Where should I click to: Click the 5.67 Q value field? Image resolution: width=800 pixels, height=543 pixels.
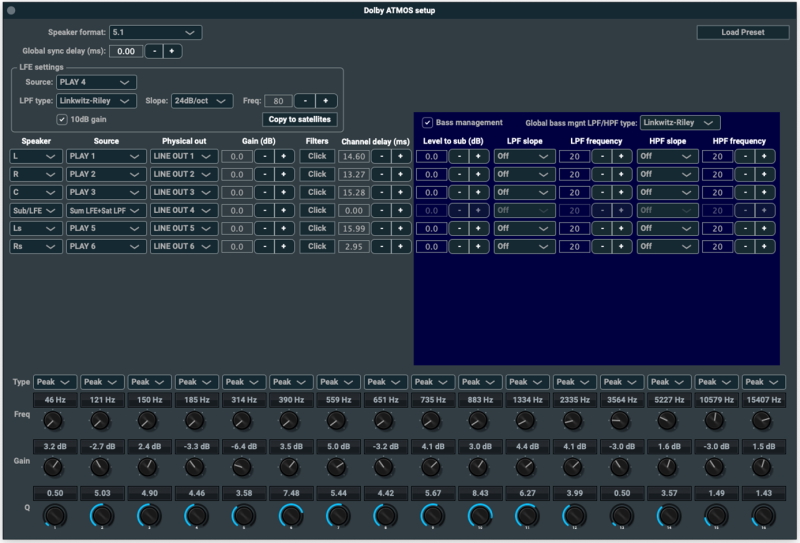click(x=433, y=493)
